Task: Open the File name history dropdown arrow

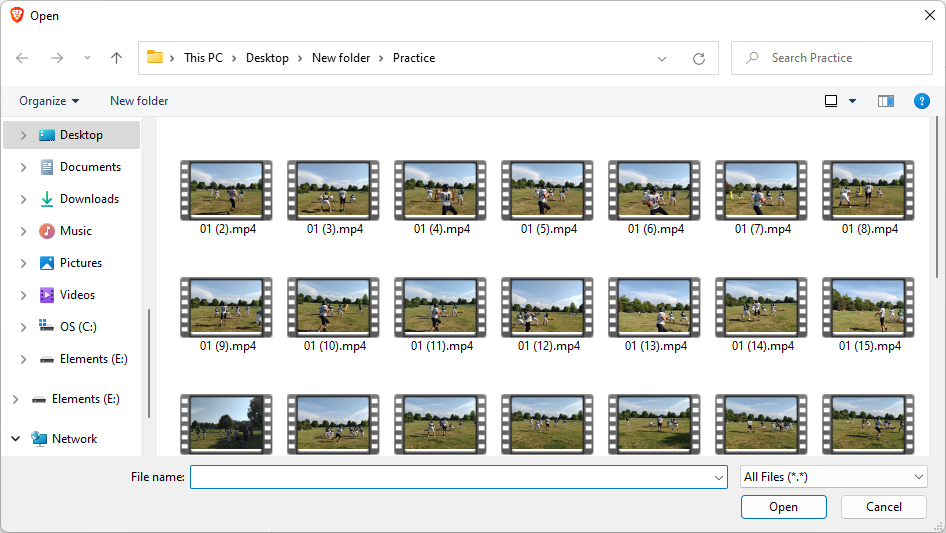Action: [x=719, y=477]
